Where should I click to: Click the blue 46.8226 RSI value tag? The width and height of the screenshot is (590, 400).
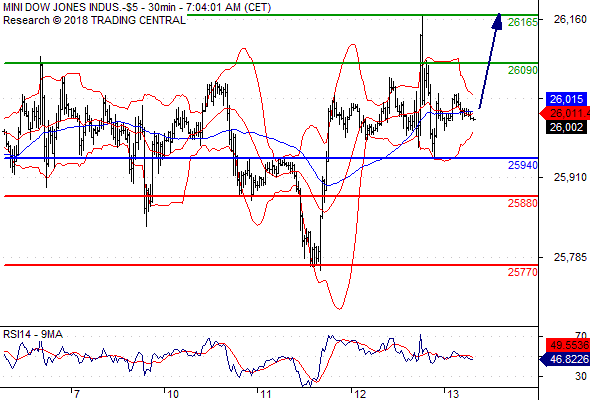[565, 359]
